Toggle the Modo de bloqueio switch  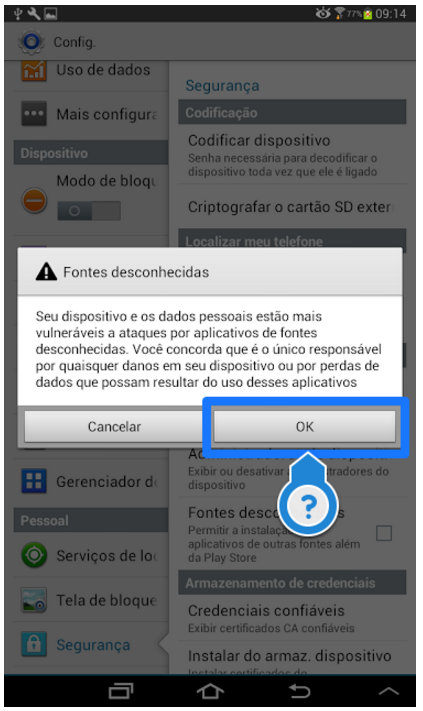click(x=89, y=211)
